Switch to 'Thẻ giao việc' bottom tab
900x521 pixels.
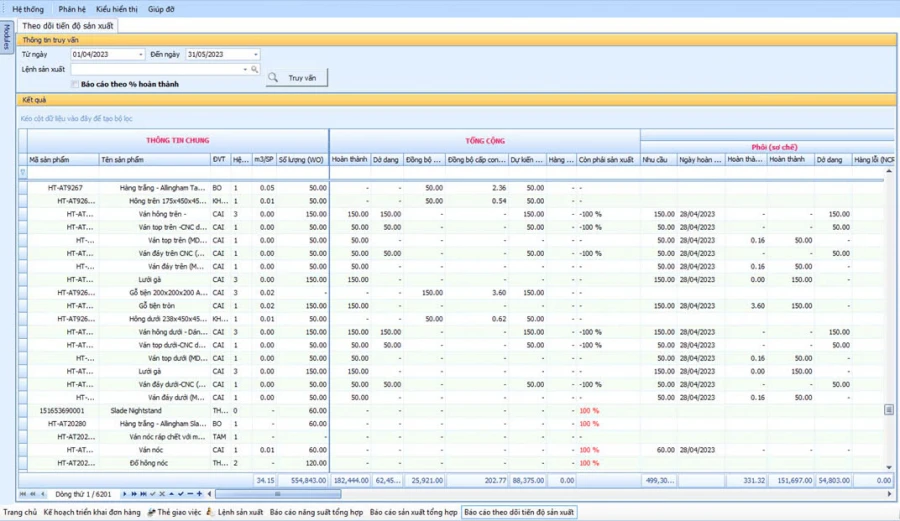coord(179,512)
